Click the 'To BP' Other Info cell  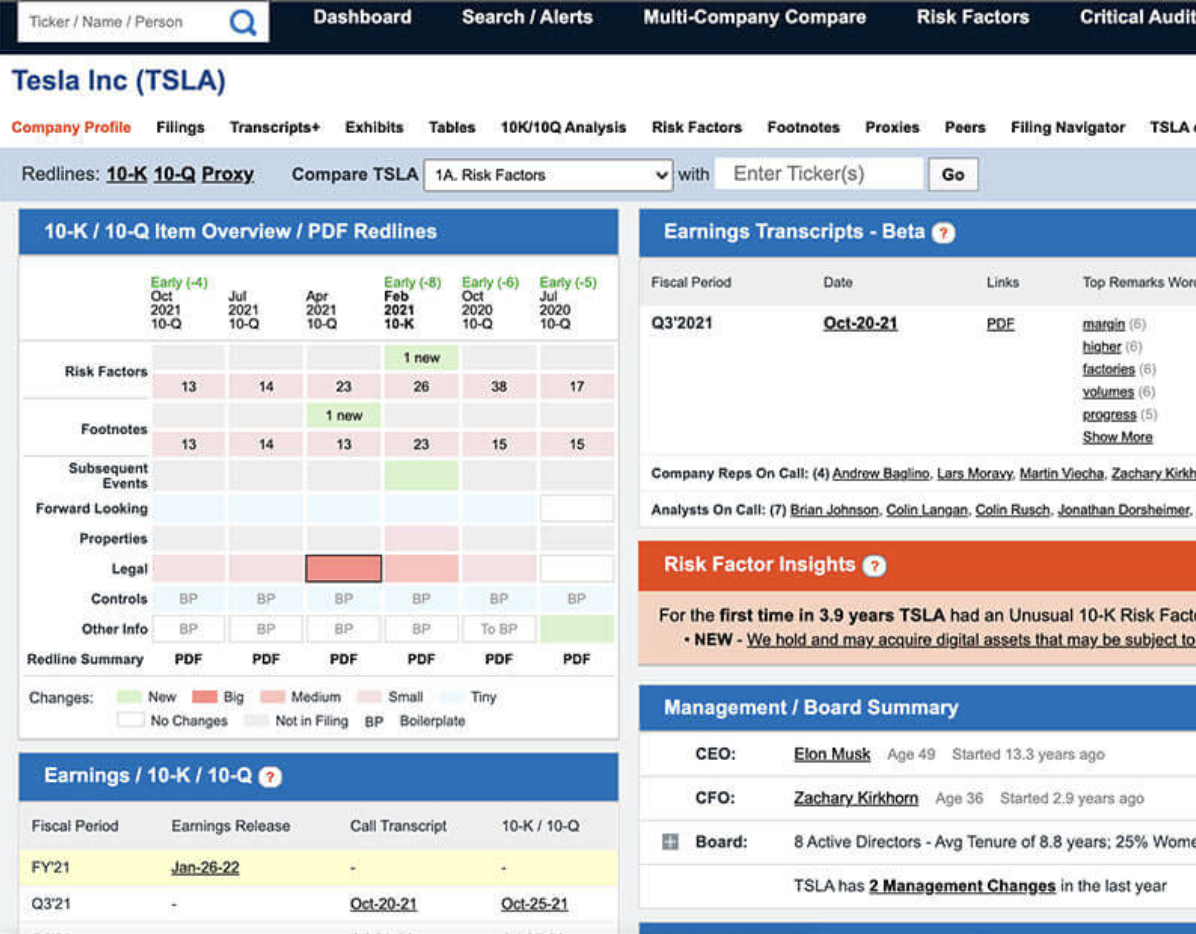point(499,629)
